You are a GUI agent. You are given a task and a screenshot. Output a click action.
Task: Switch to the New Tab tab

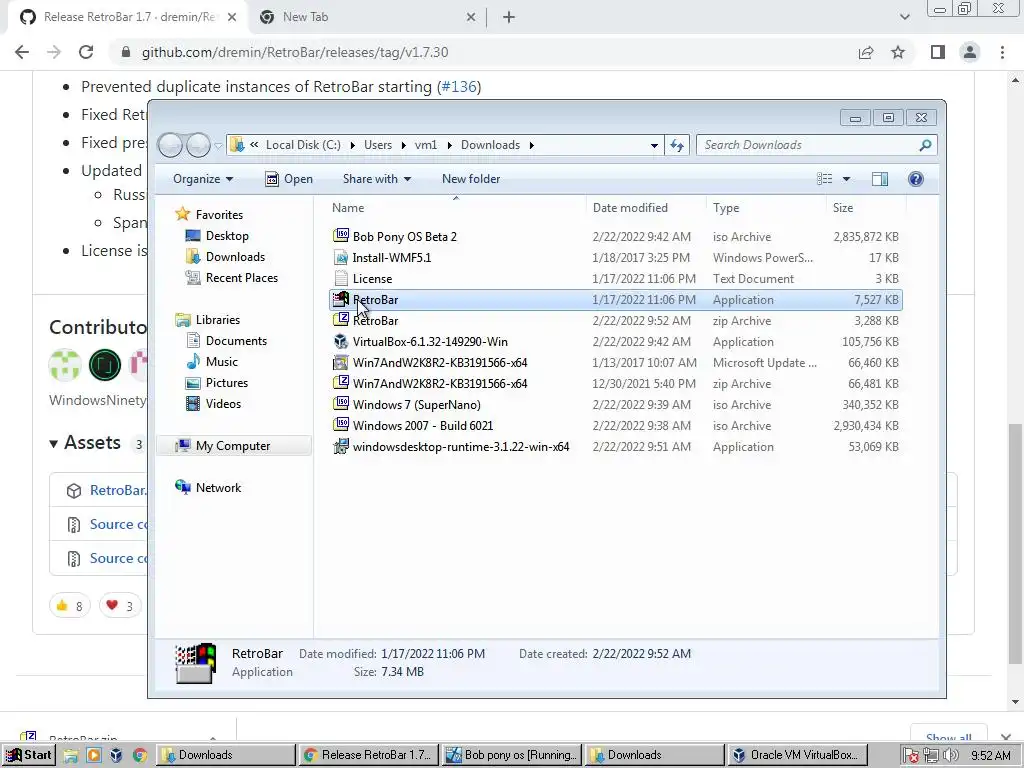click(x=368, y=17)
